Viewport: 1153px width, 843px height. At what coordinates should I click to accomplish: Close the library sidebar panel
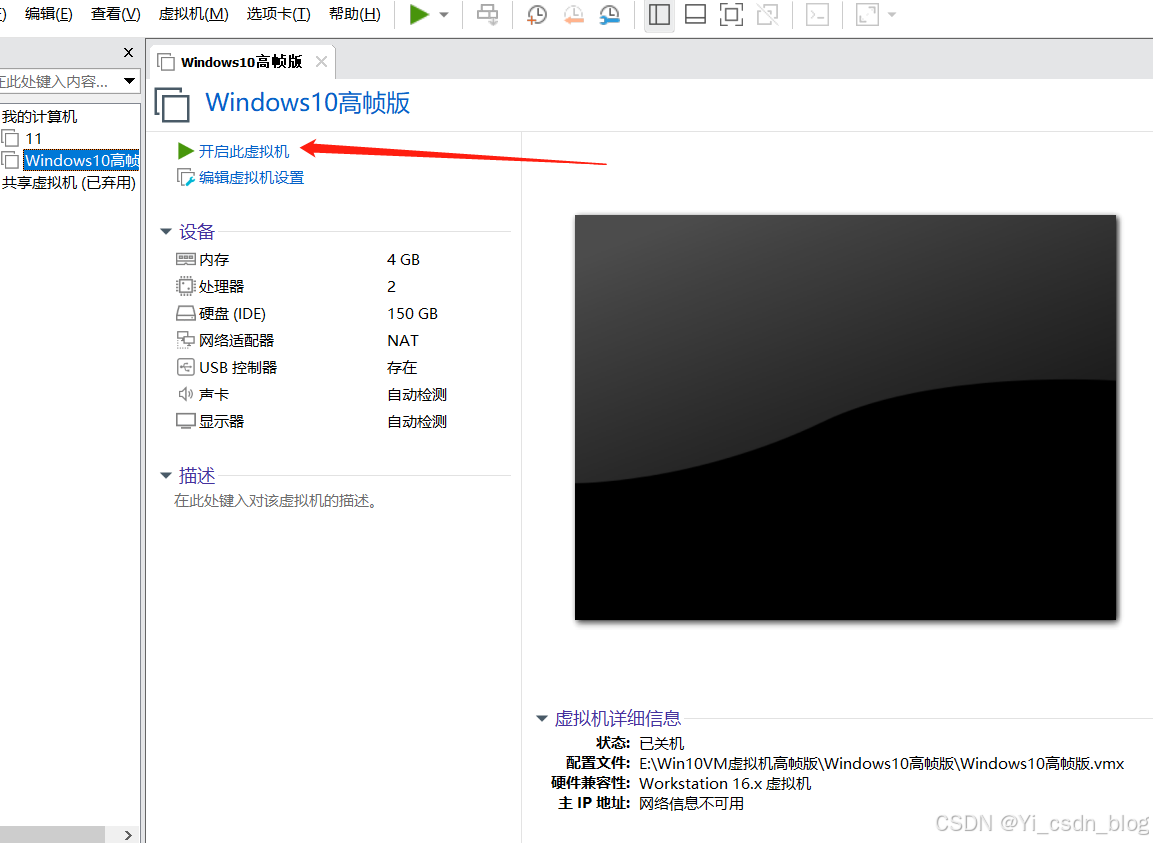[x=129, y=52]
